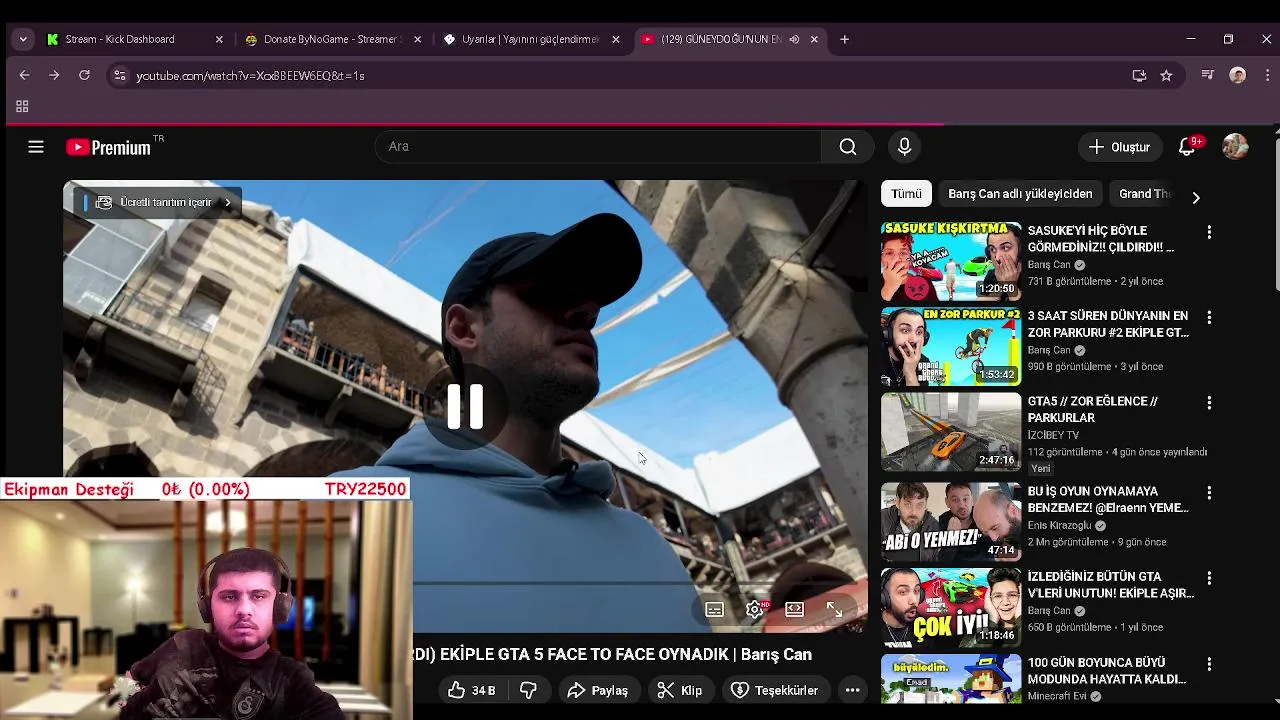1280x720 pixels.
Task: Create a clip with Klip button
Action: (680, 690)
